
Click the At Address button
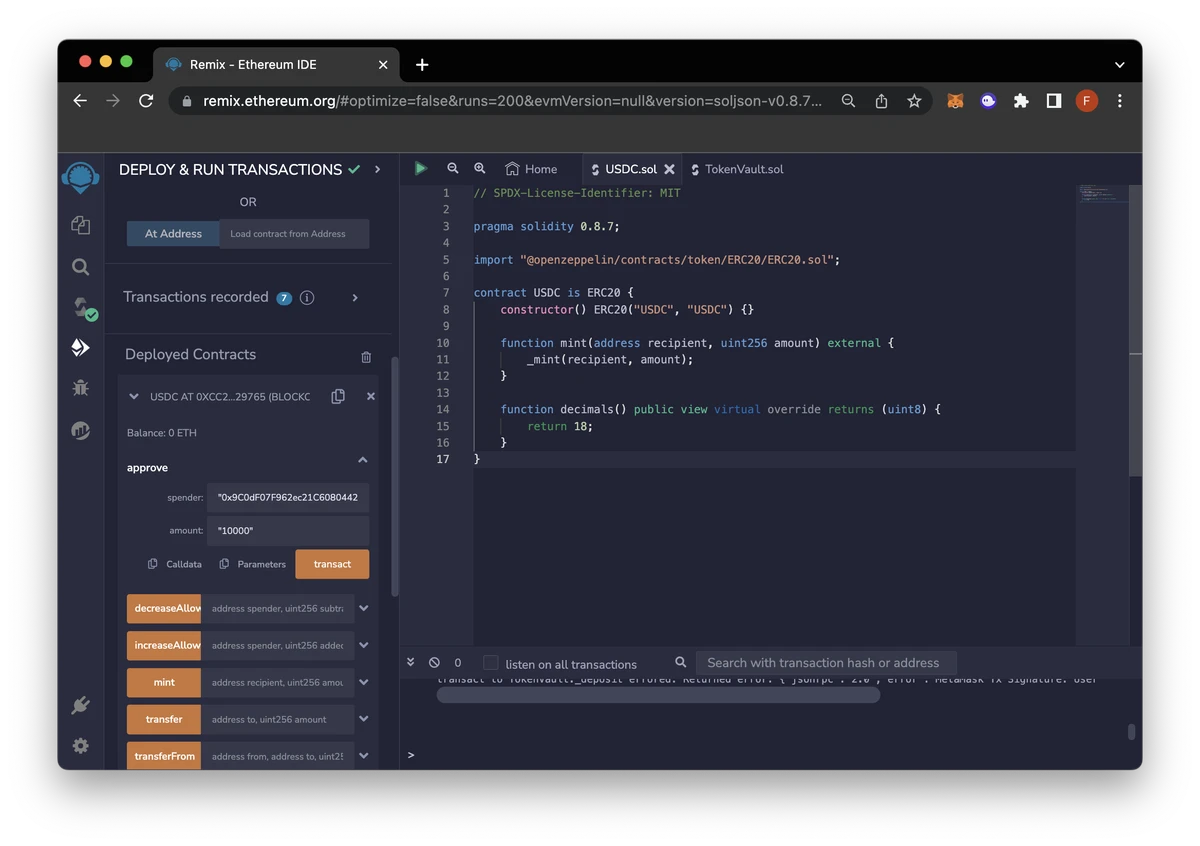[173, 234]
